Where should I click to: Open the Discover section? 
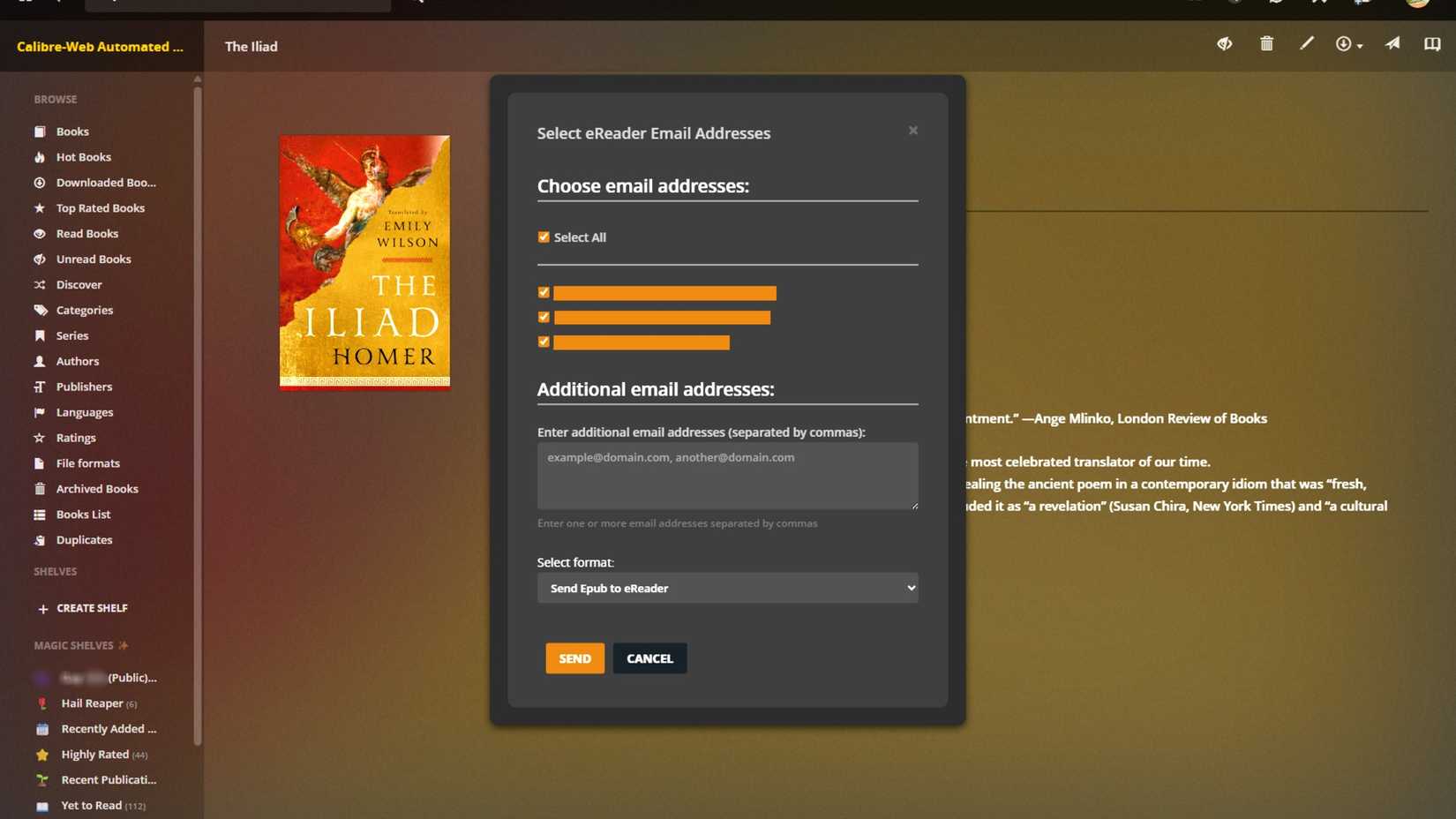click(79, 284)
